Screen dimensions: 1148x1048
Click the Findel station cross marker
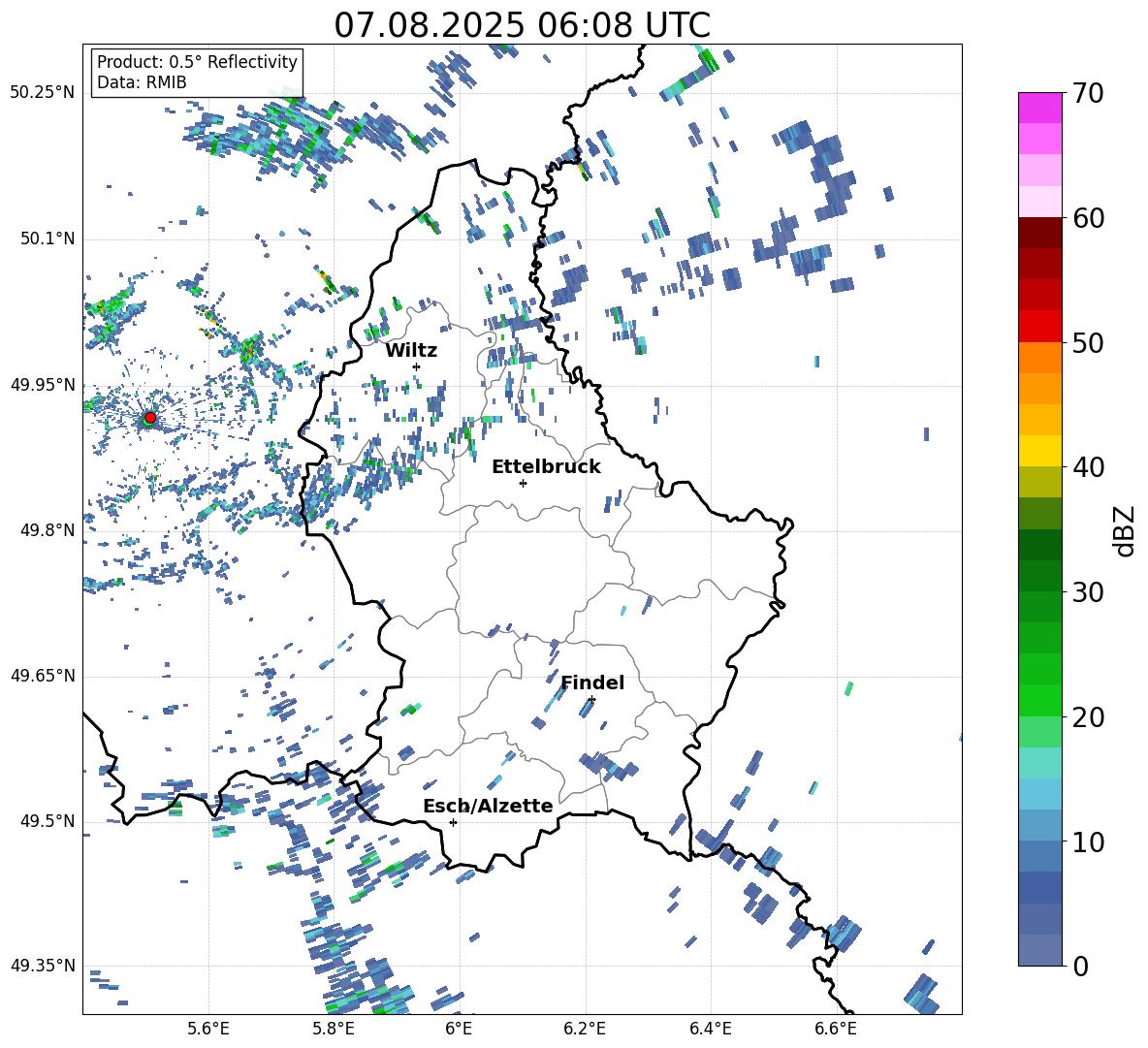click(x=591, y=700)
